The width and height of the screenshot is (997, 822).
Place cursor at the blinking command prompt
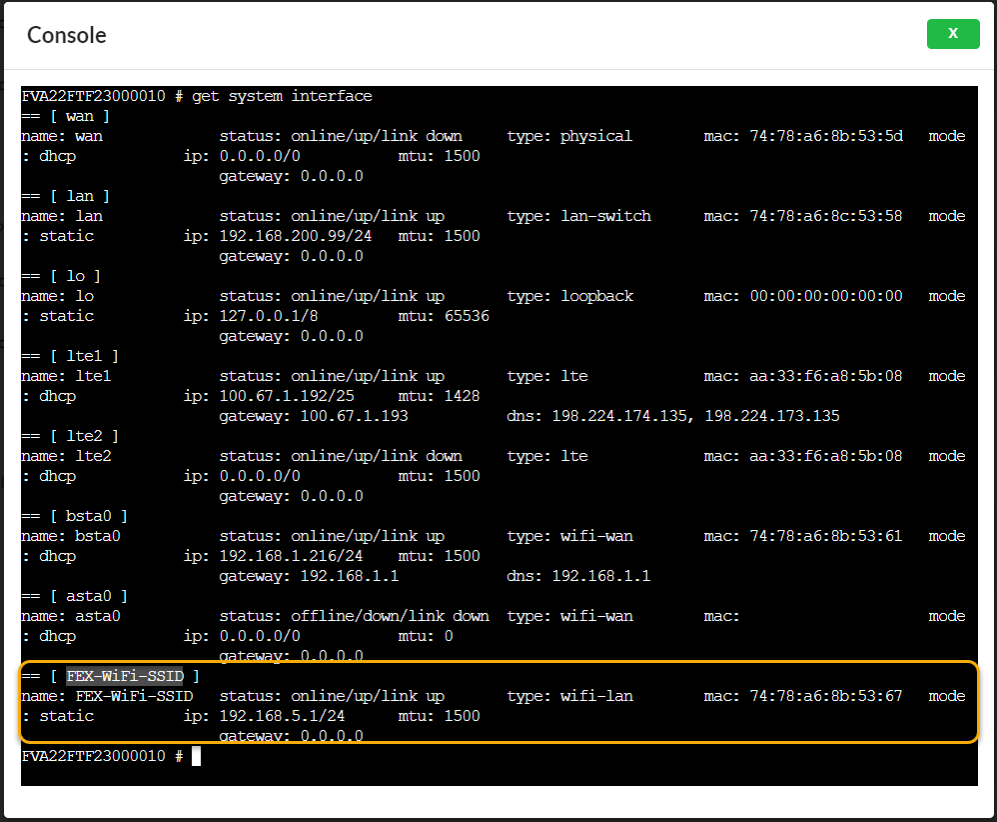(x=195, y=756)
